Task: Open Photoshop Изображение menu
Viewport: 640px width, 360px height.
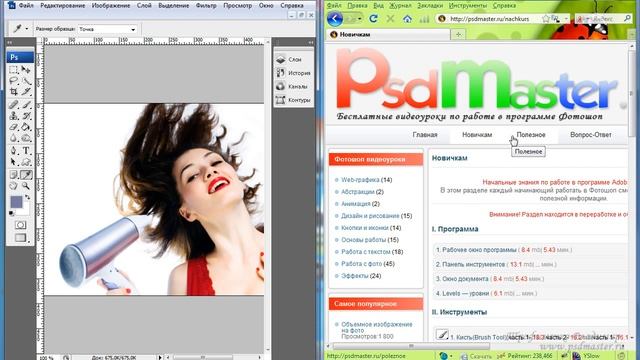Action: tap(111, 6)
